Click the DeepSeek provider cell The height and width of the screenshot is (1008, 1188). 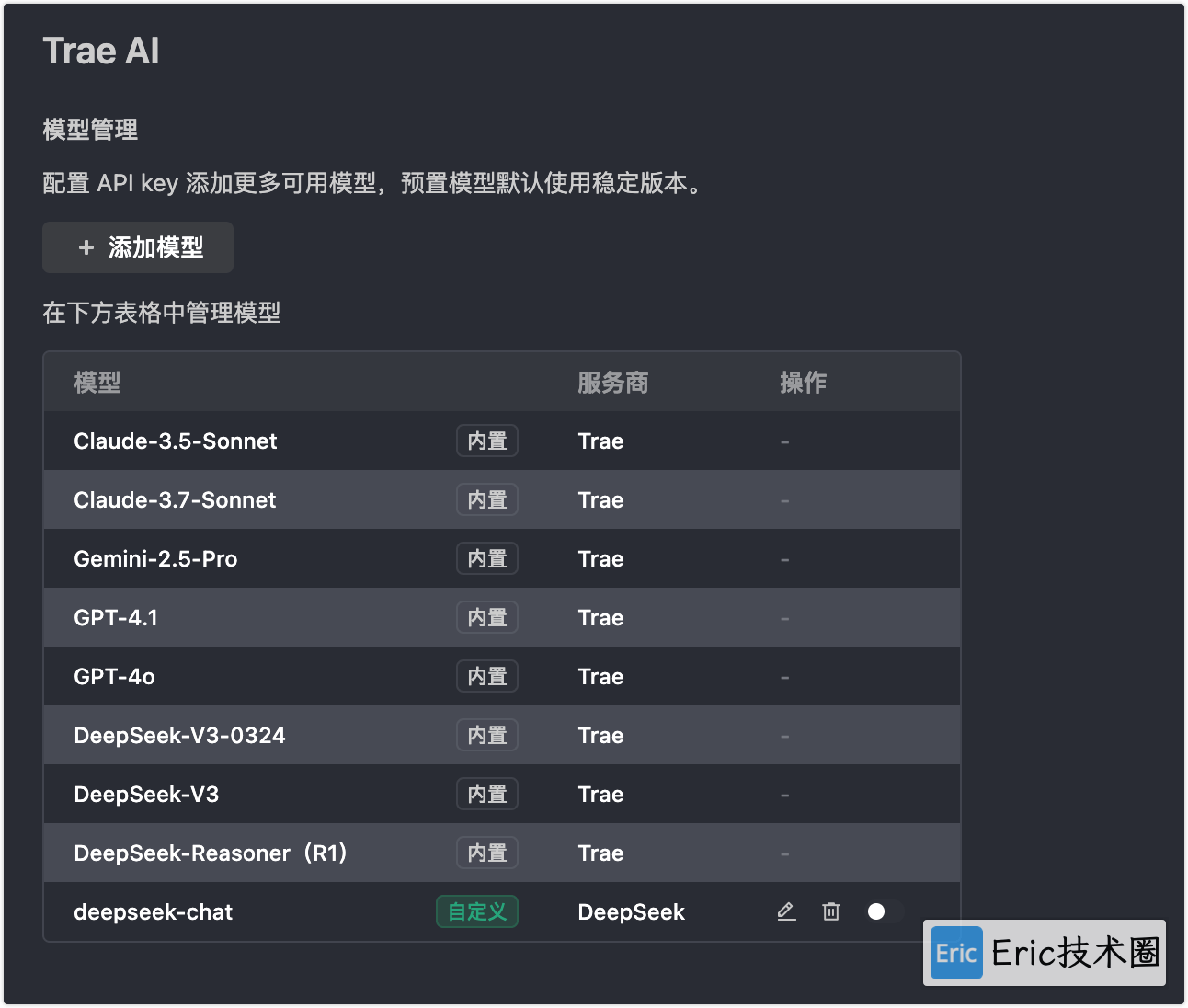[x=631, y=912]
